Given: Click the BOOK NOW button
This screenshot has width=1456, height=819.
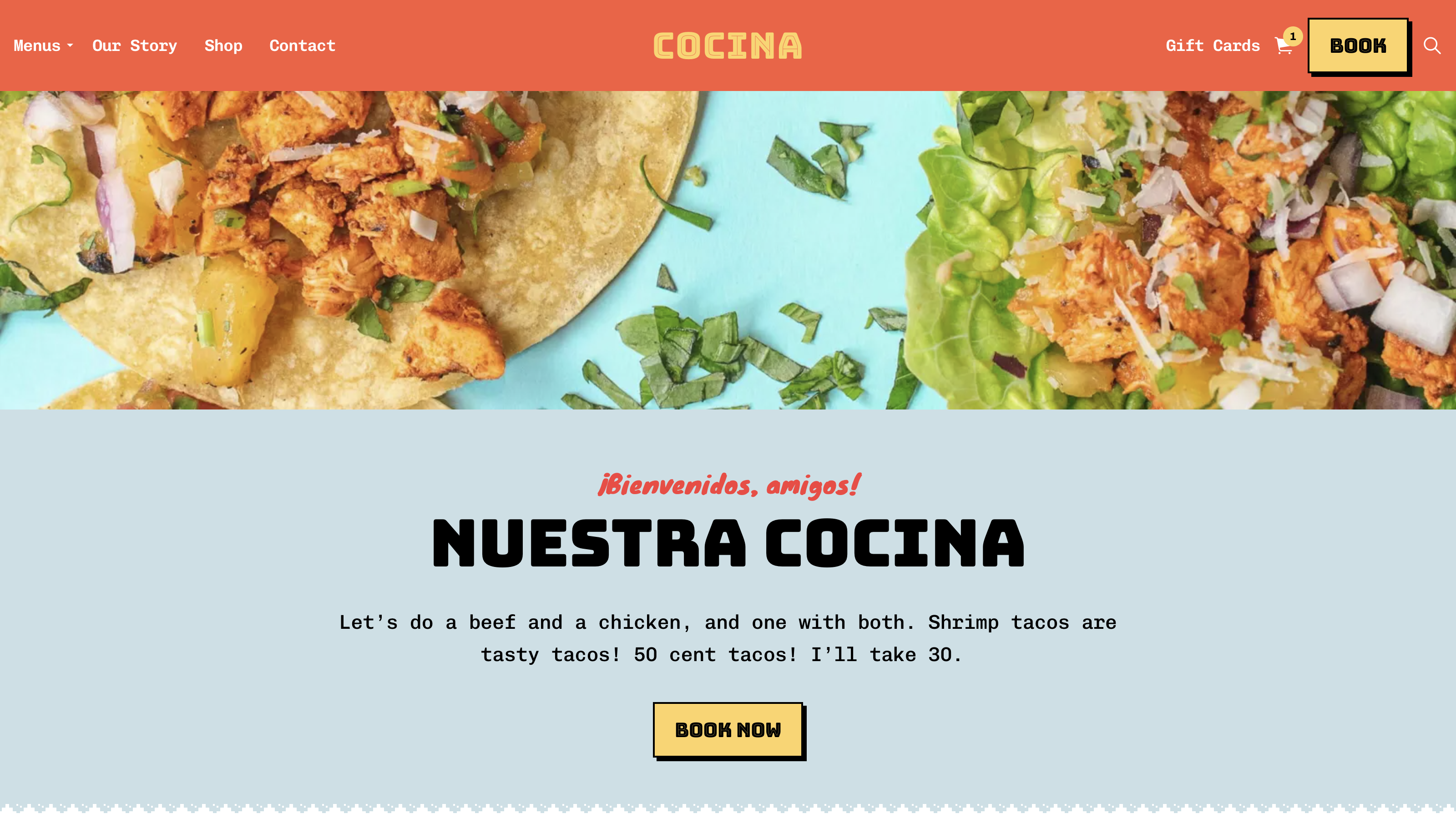Looking at the screenshot, I should [728, 730].
